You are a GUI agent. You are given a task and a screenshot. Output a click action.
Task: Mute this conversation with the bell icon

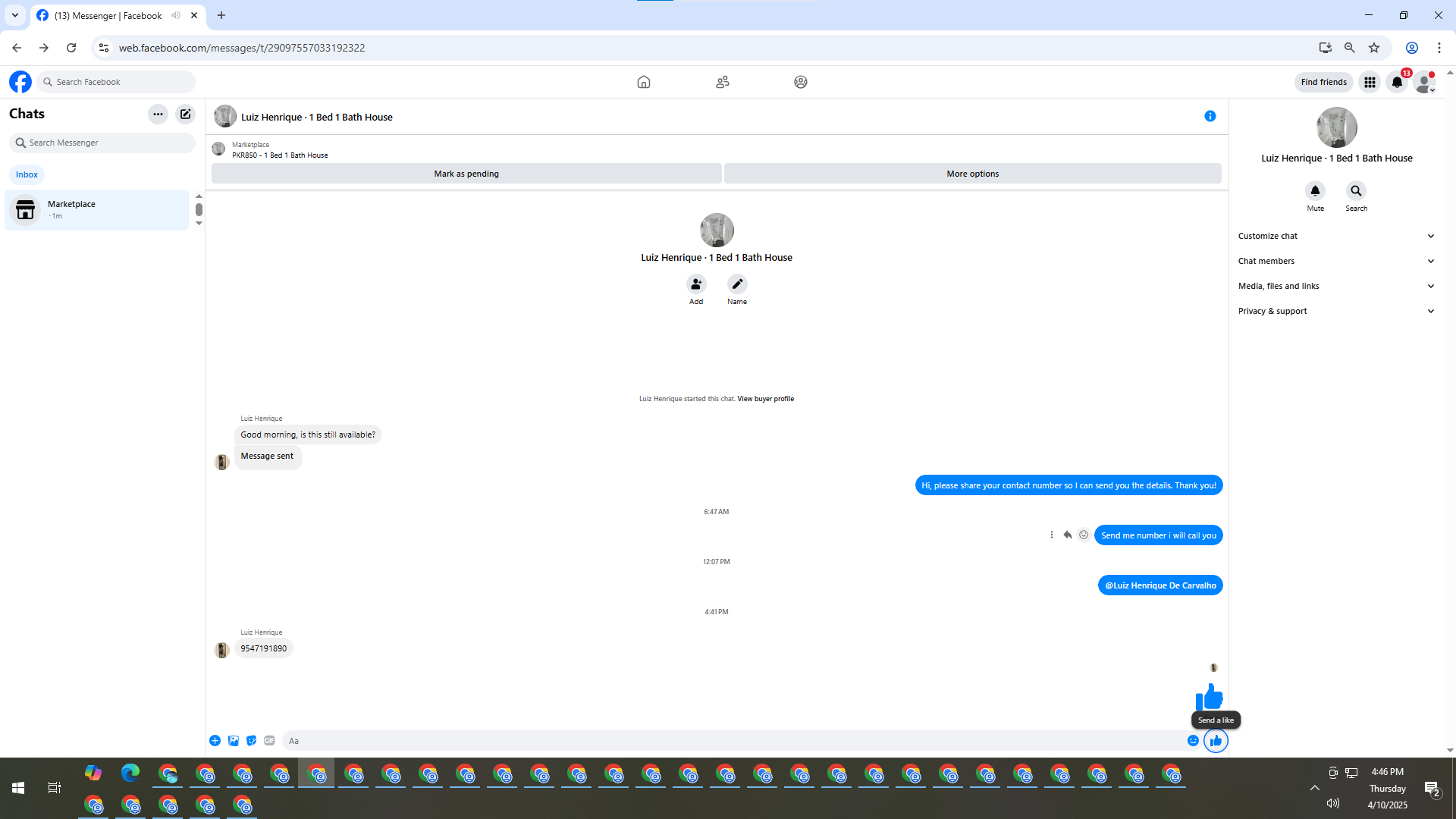[1315, 191]
